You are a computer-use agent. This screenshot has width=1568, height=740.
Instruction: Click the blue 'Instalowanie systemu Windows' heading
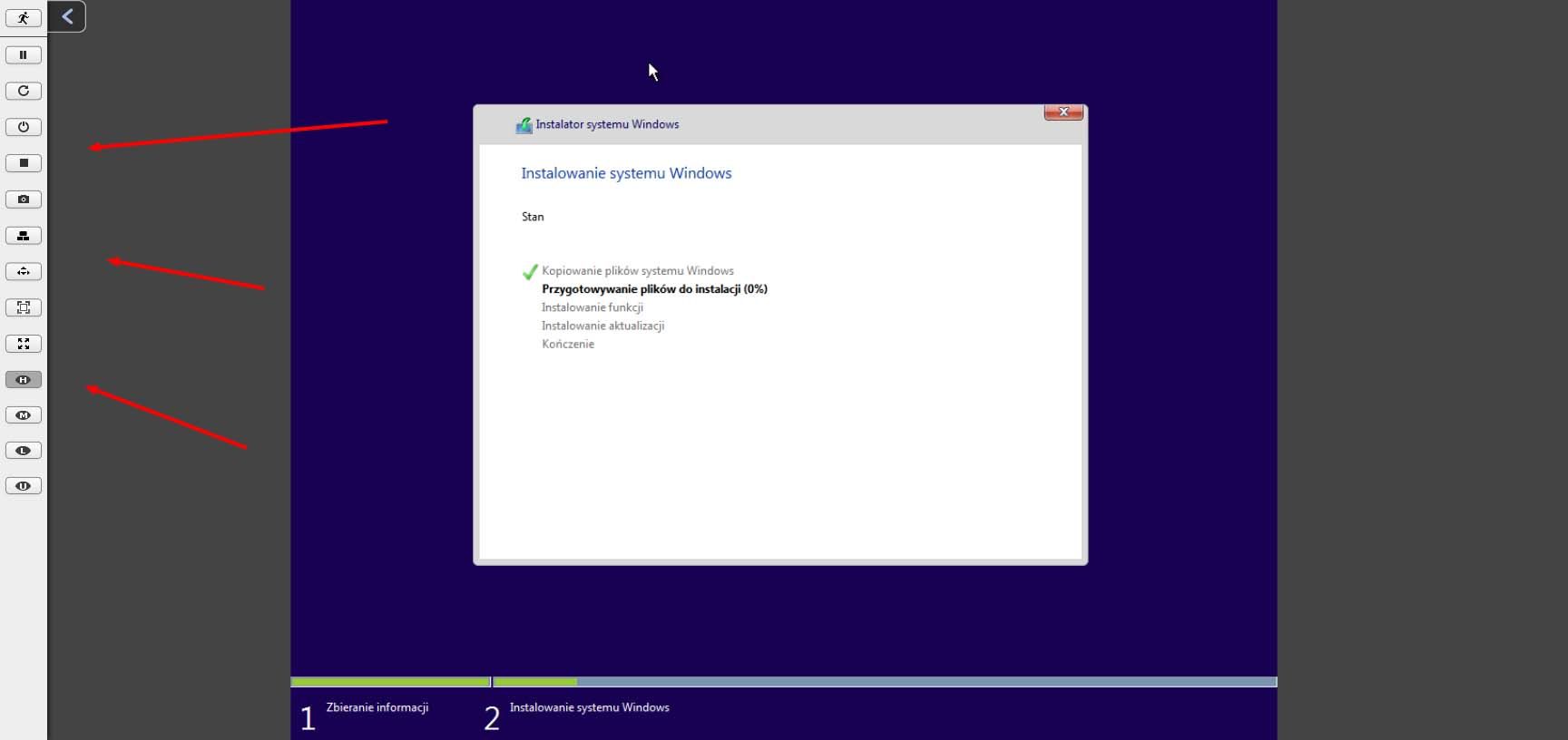click(626, 173)
